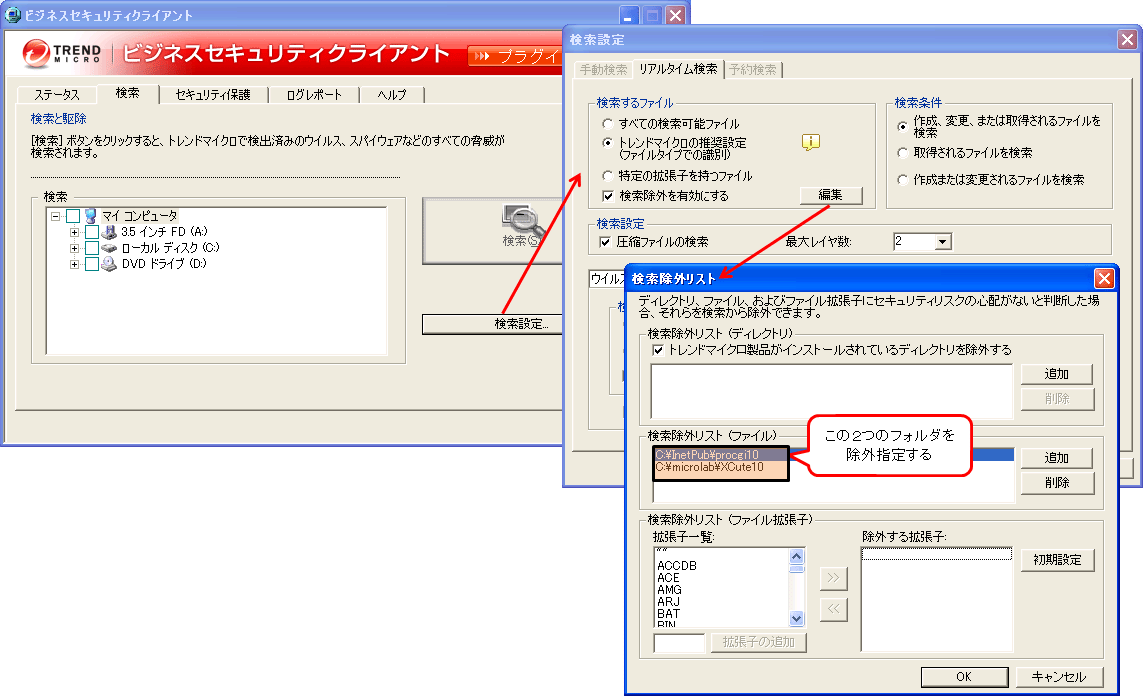Click キャンセル in 検索除外リスト dialog
The height and width of the screenshot is (696, 1143).
[x=1059, y=677]
